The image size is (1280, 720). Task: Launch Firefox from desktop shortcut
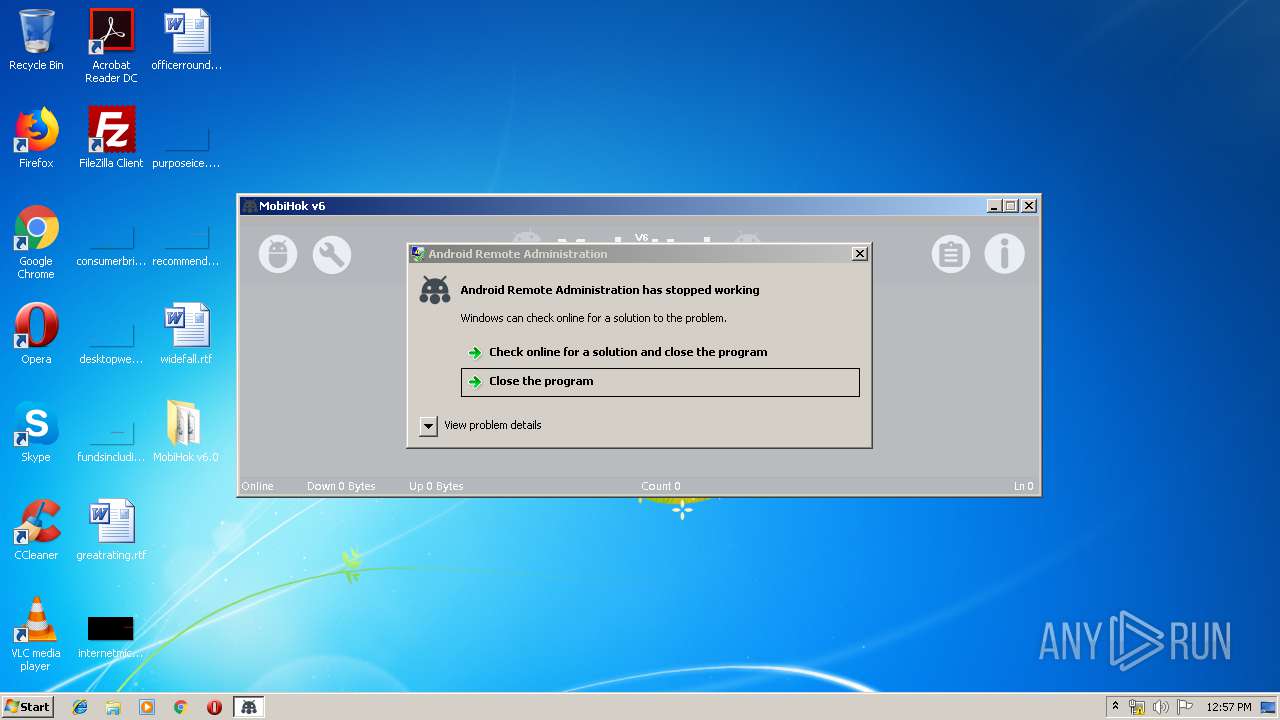point(36,138)
